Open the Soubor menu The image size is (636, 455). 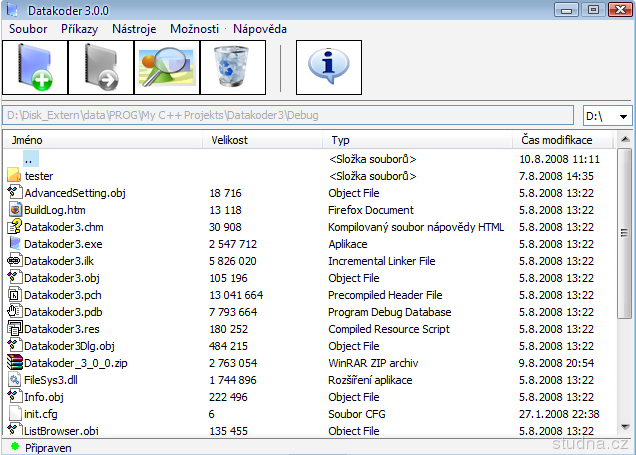coord(28,29)
